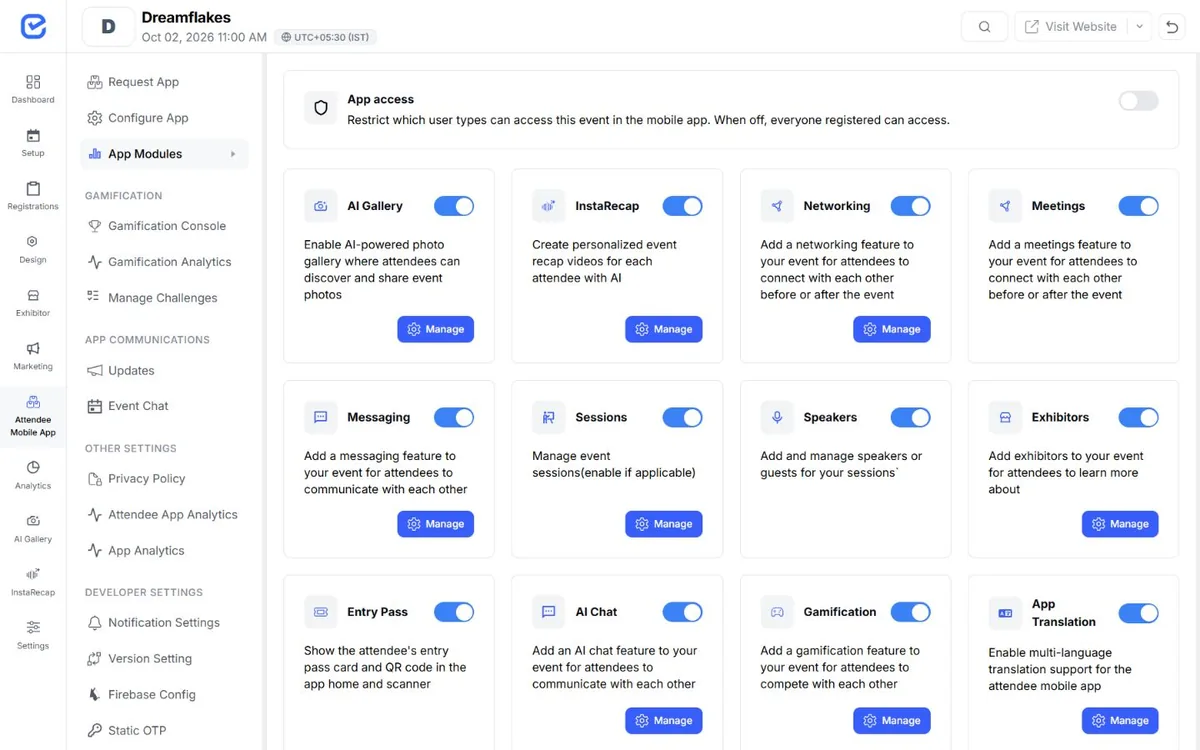Click Manage on AI Gallery card
The width and height of the screenshot is (1200, 750).
point(435,329)
